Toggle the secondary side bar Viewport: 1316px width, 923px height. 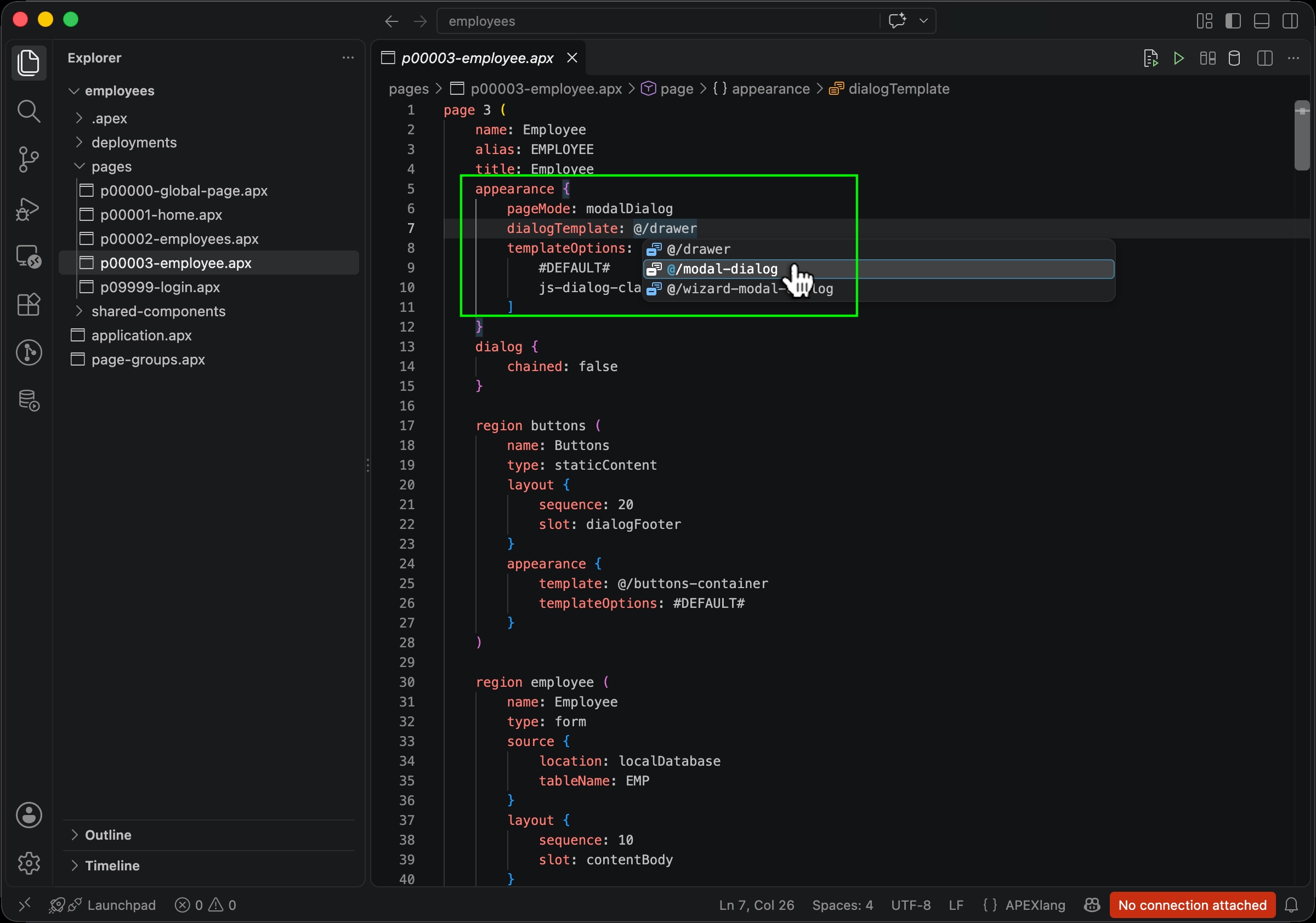pos(1290,21)
